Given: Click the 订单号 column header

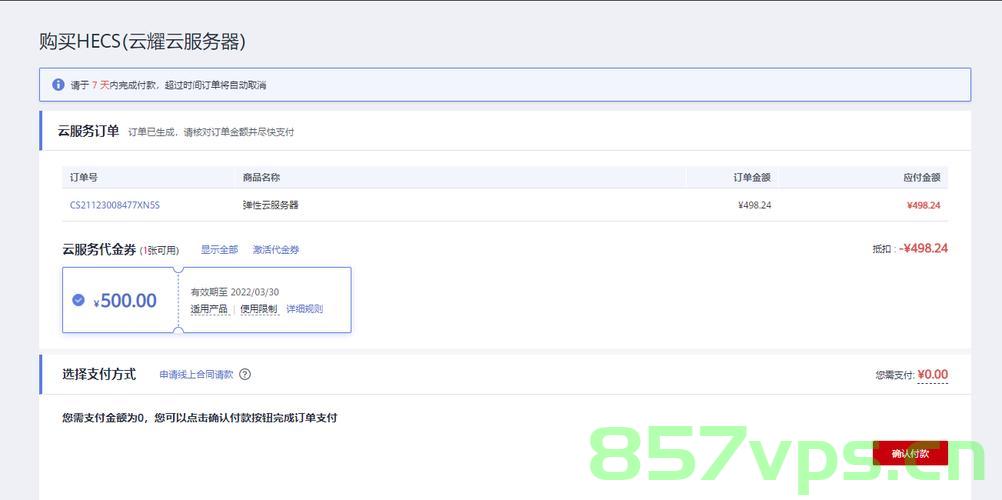Looking at the screenshot, I should pos(84,178).
